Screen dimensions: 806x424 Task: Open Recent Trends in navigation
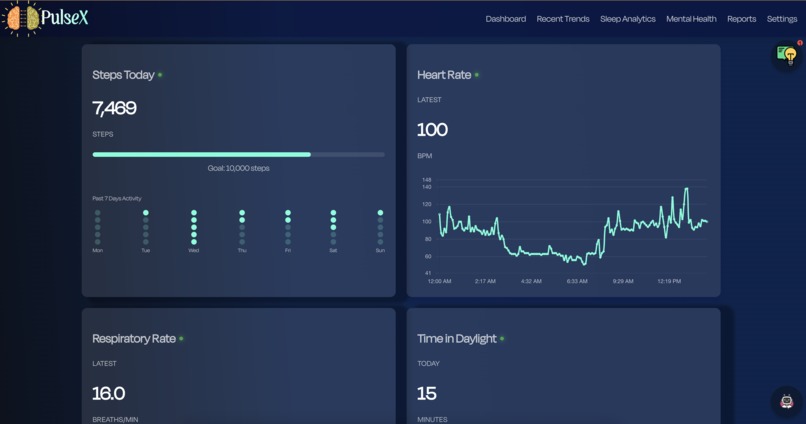click(563, 19)
